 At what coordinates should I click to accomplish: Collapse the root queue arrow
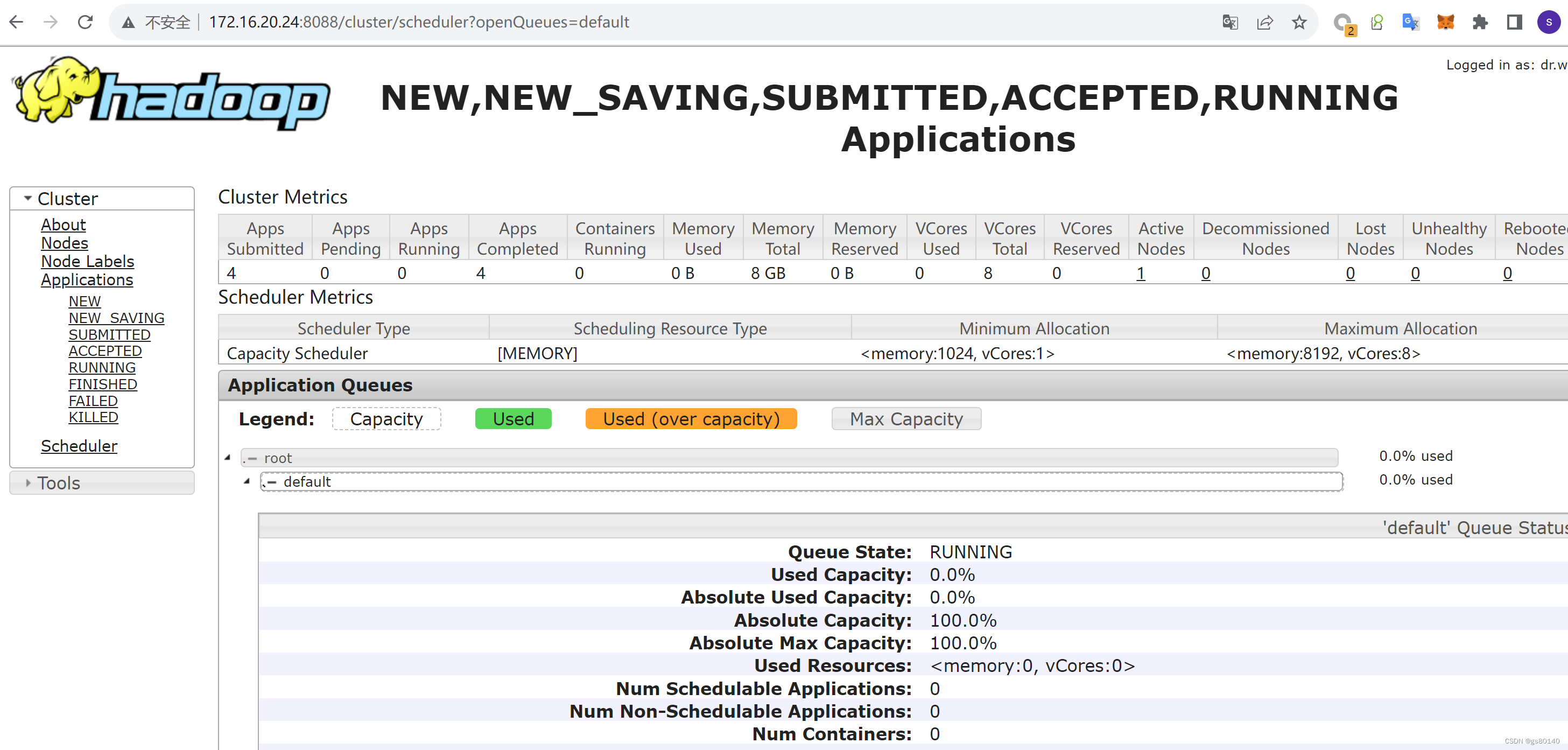click(x=228, y=457)
